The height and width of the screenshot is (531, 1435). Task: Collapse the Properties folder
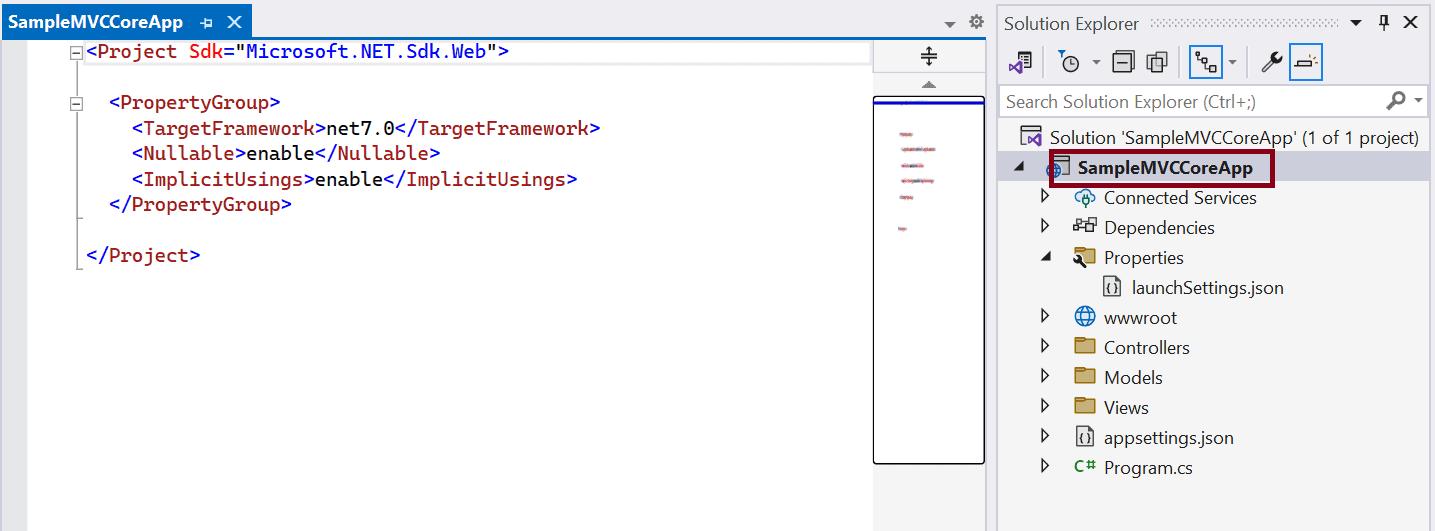(x=1046, y=257)
